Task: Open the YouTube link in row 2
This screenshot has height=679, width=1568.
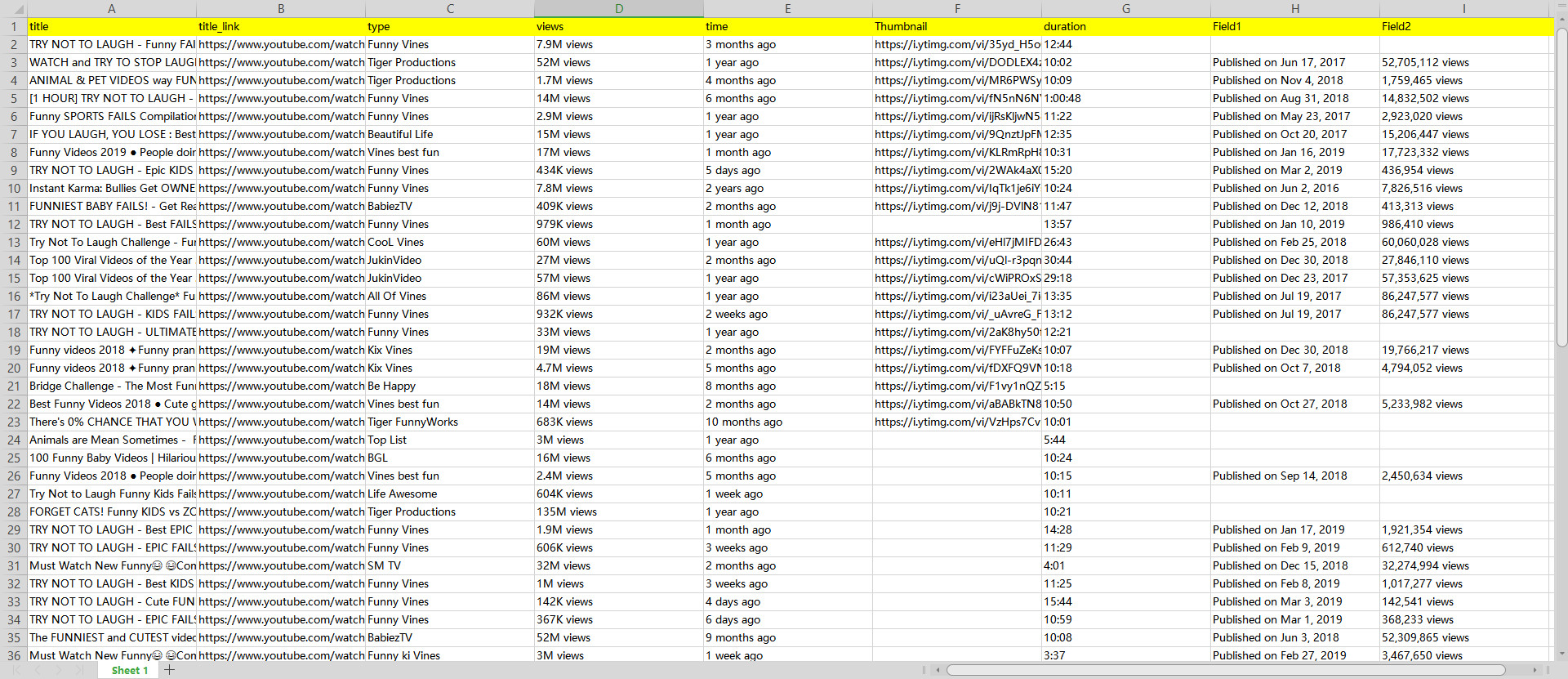Action: pyautogui.click(x=280, y=44)
